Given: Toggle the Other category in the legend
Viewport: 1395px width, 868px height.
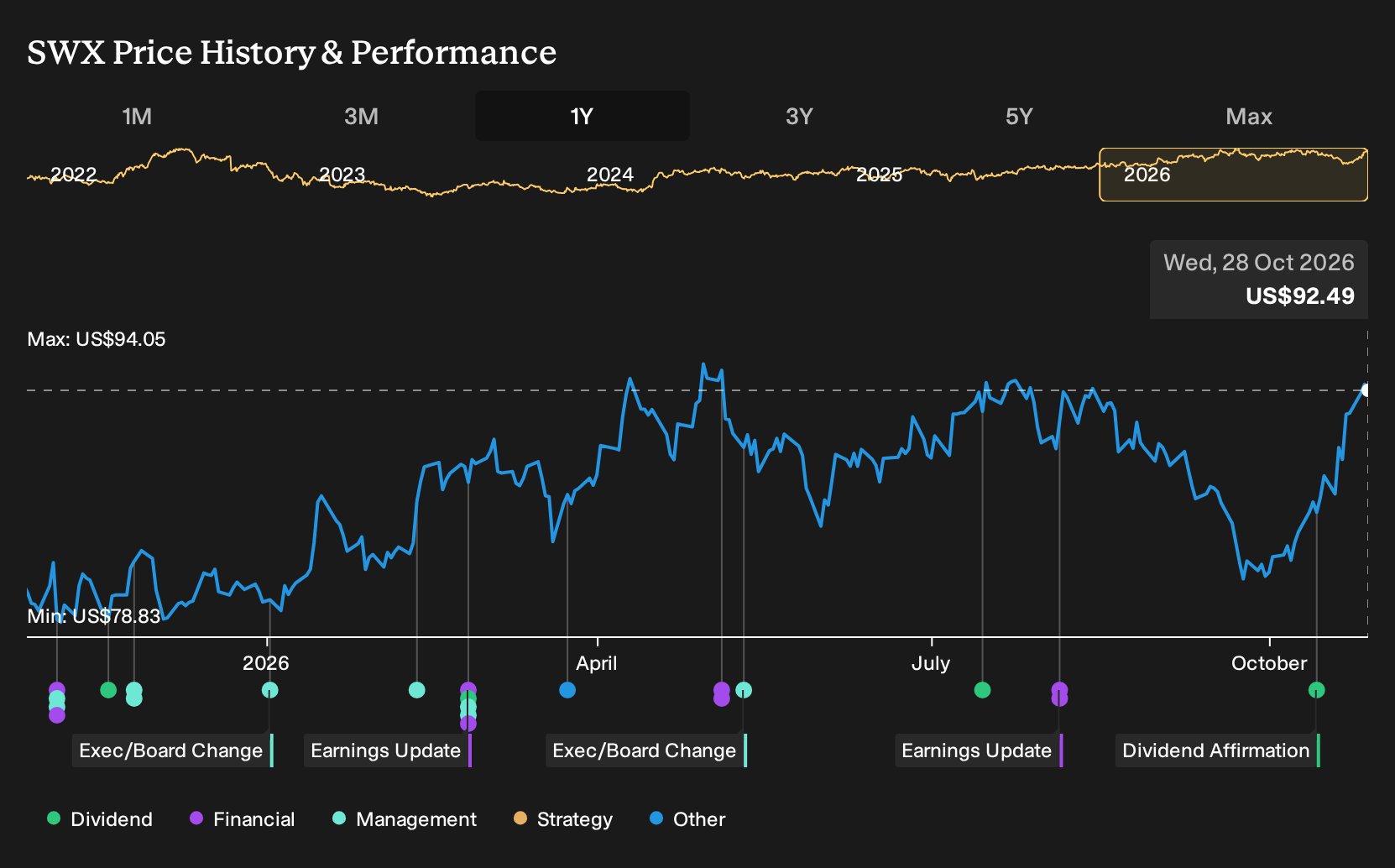Looking at the screenshot, I should [687, 819].
